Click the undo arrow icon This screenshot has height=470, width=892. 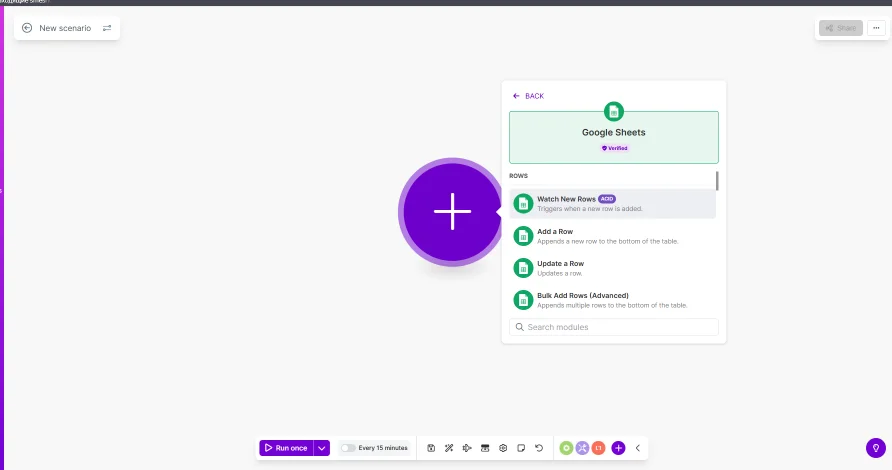[x=539, y=448]
